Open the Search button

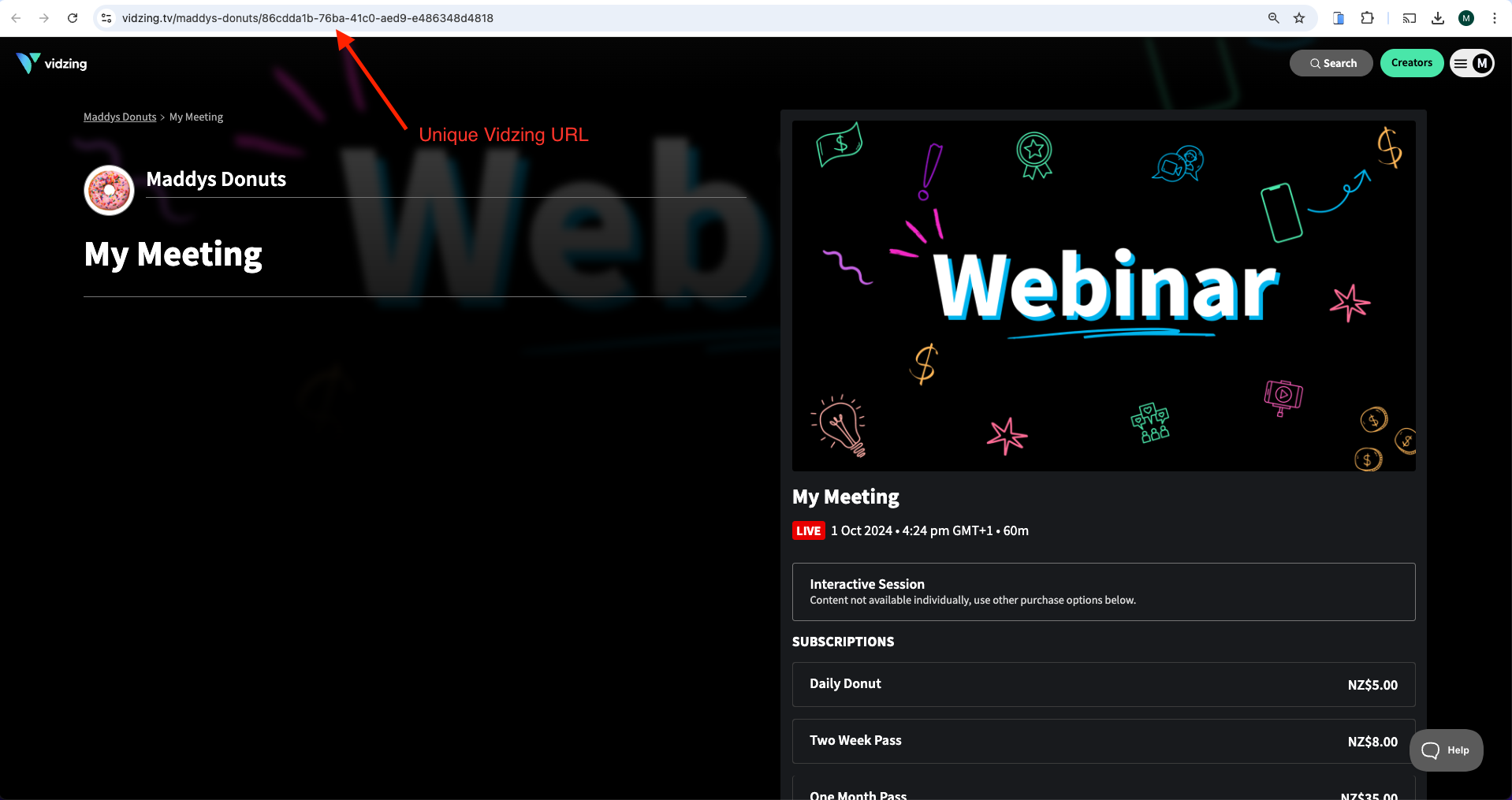pyautogui.click(x=1331, y=63)
